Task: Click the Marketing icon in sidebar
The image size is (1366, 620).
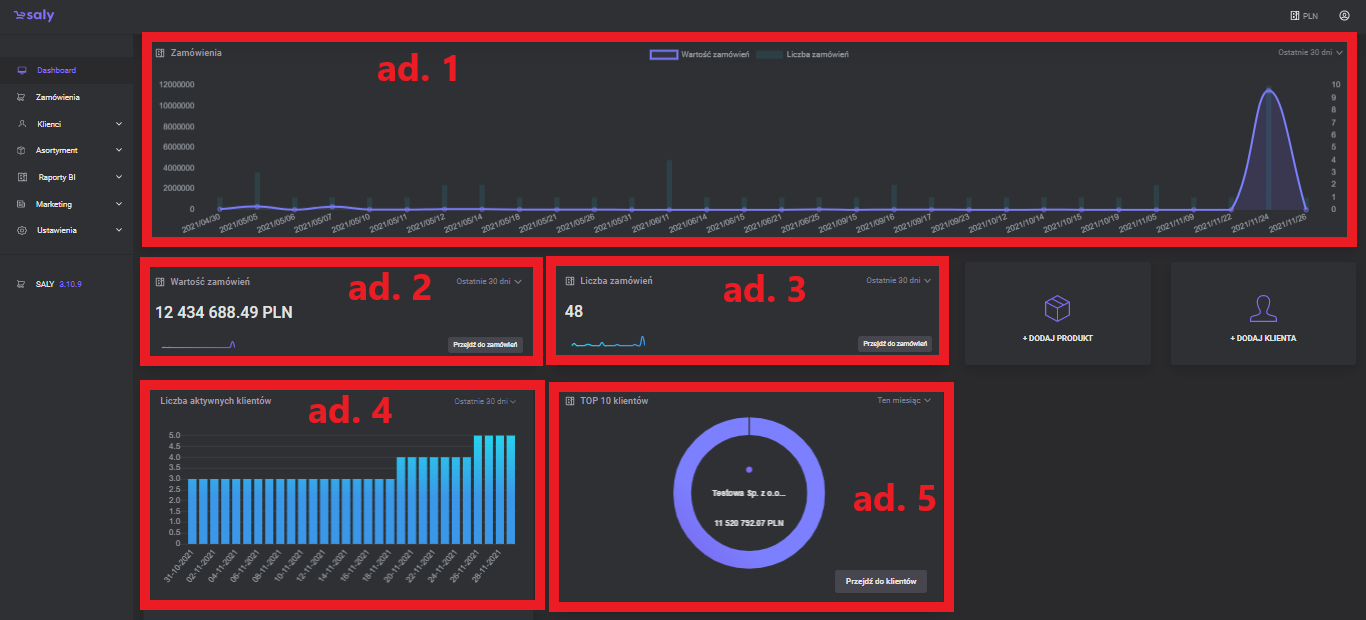Action: click(22, 204)
